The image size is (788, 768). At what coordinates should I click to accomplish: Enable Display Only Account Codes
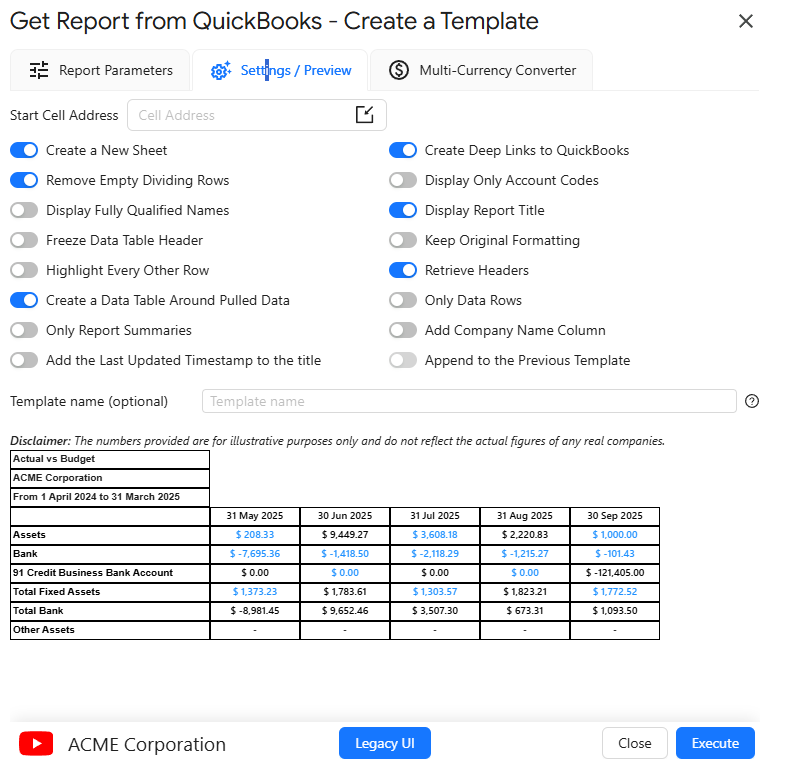pos(403,180)
